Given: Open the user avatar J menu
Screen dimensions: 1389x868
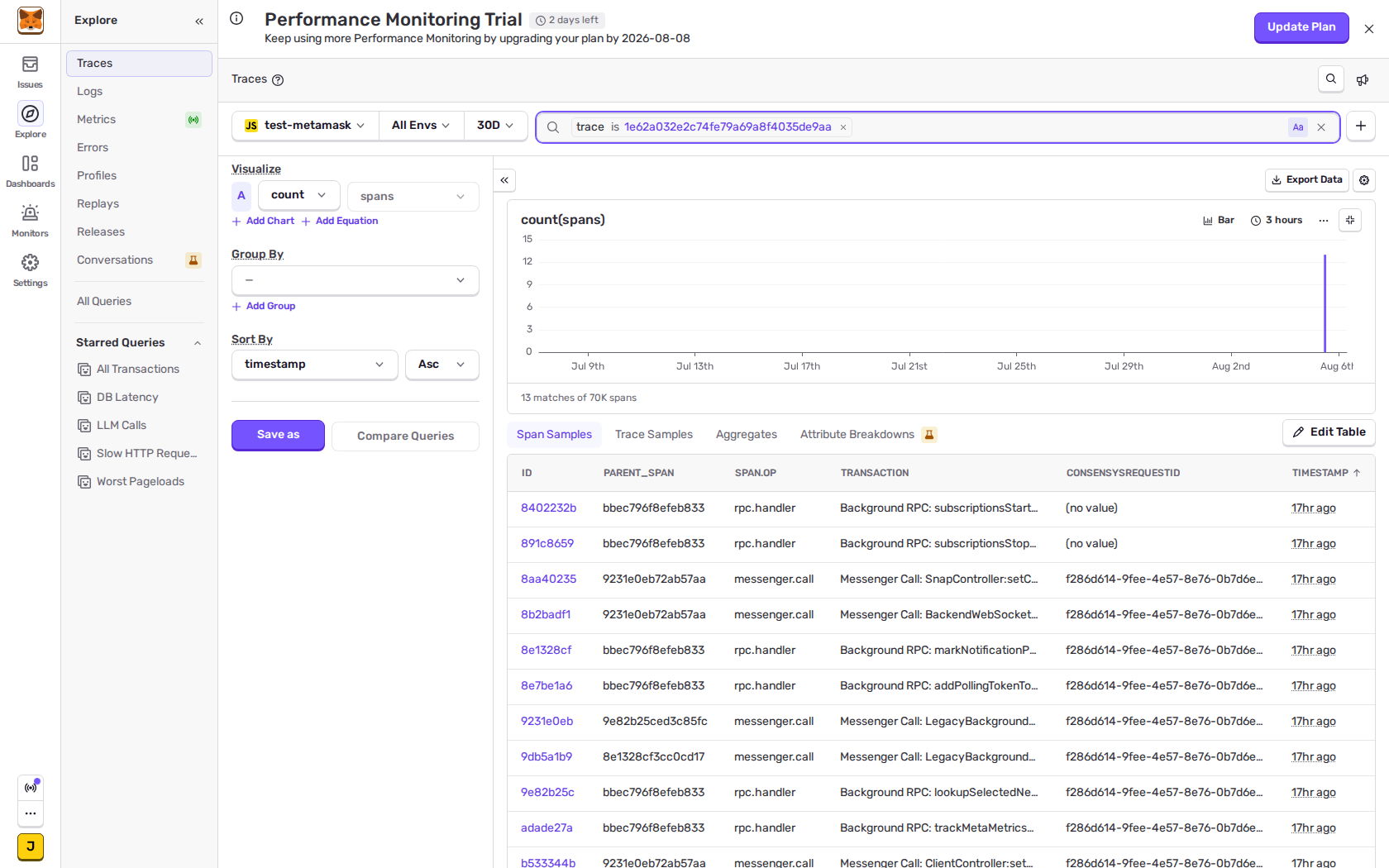Looking at the screenshot, I should pyautogui.click(x=31, y=847).
